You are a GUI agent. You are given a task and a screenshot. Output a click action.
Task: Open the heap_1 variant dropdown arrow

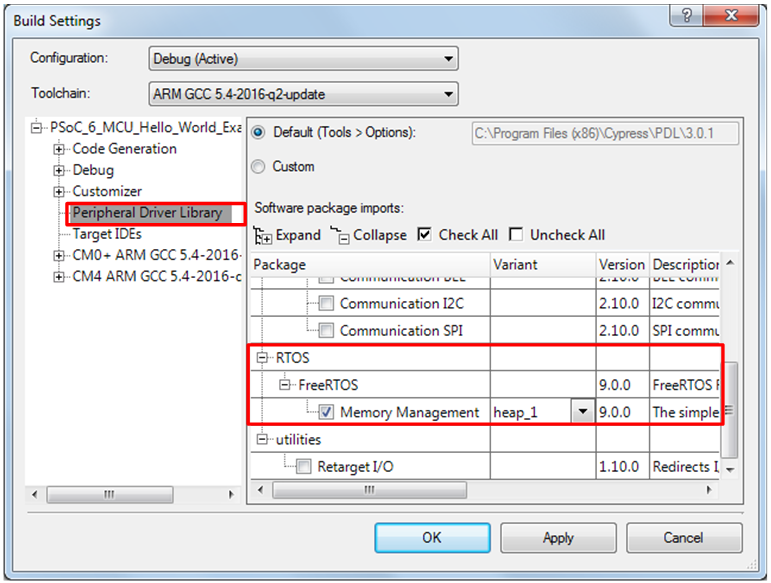[583, 411]
